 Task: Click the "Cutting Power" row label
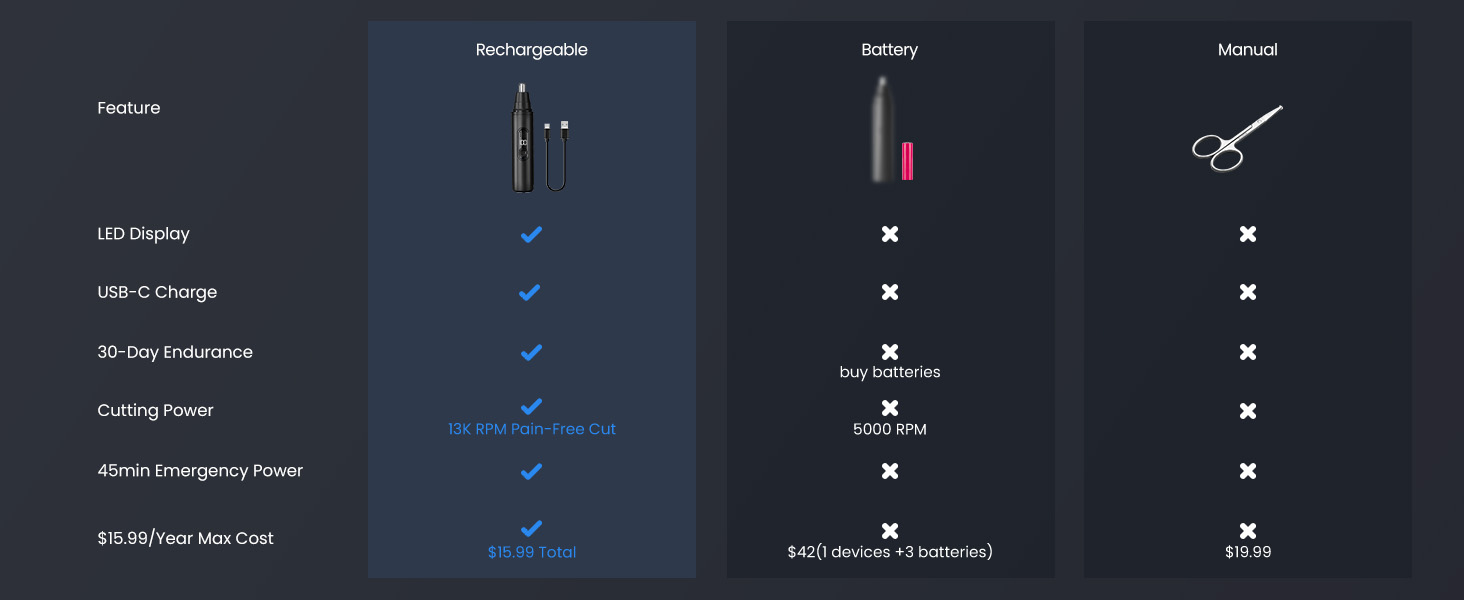tap(155, 410)
